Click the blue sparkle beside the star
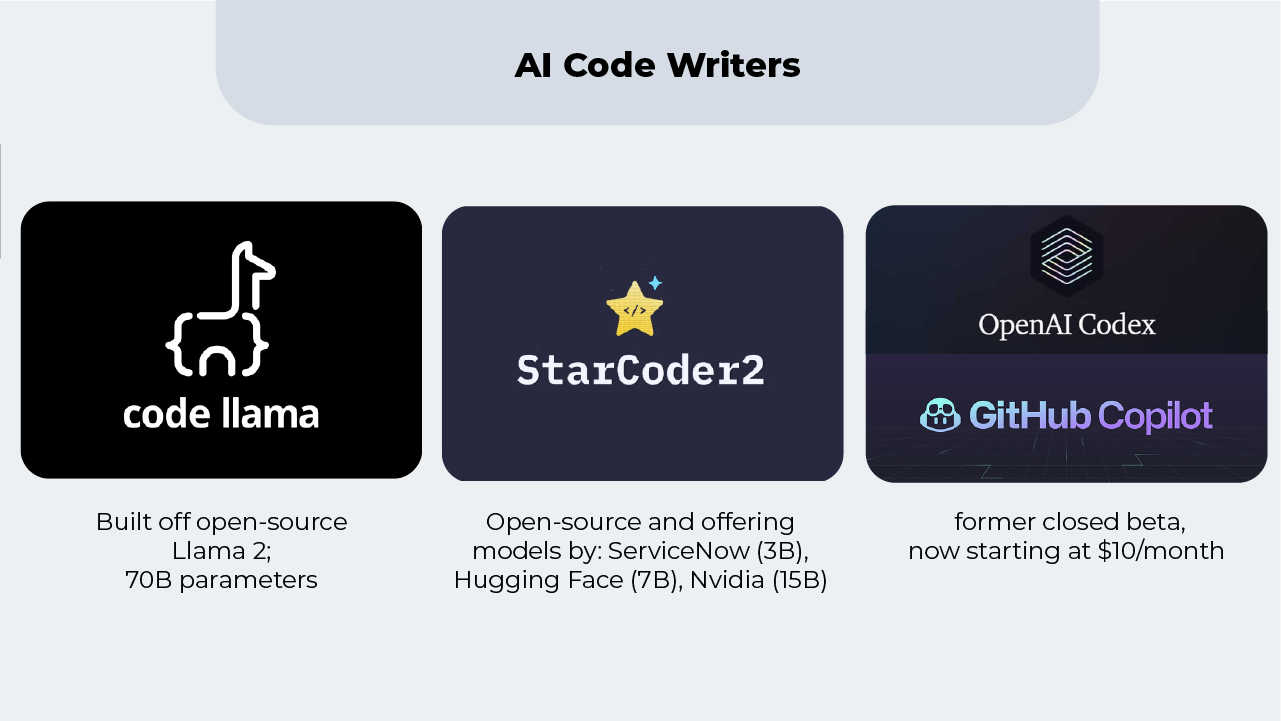Viewport: 1281px width, 721px height. [655, 283]
